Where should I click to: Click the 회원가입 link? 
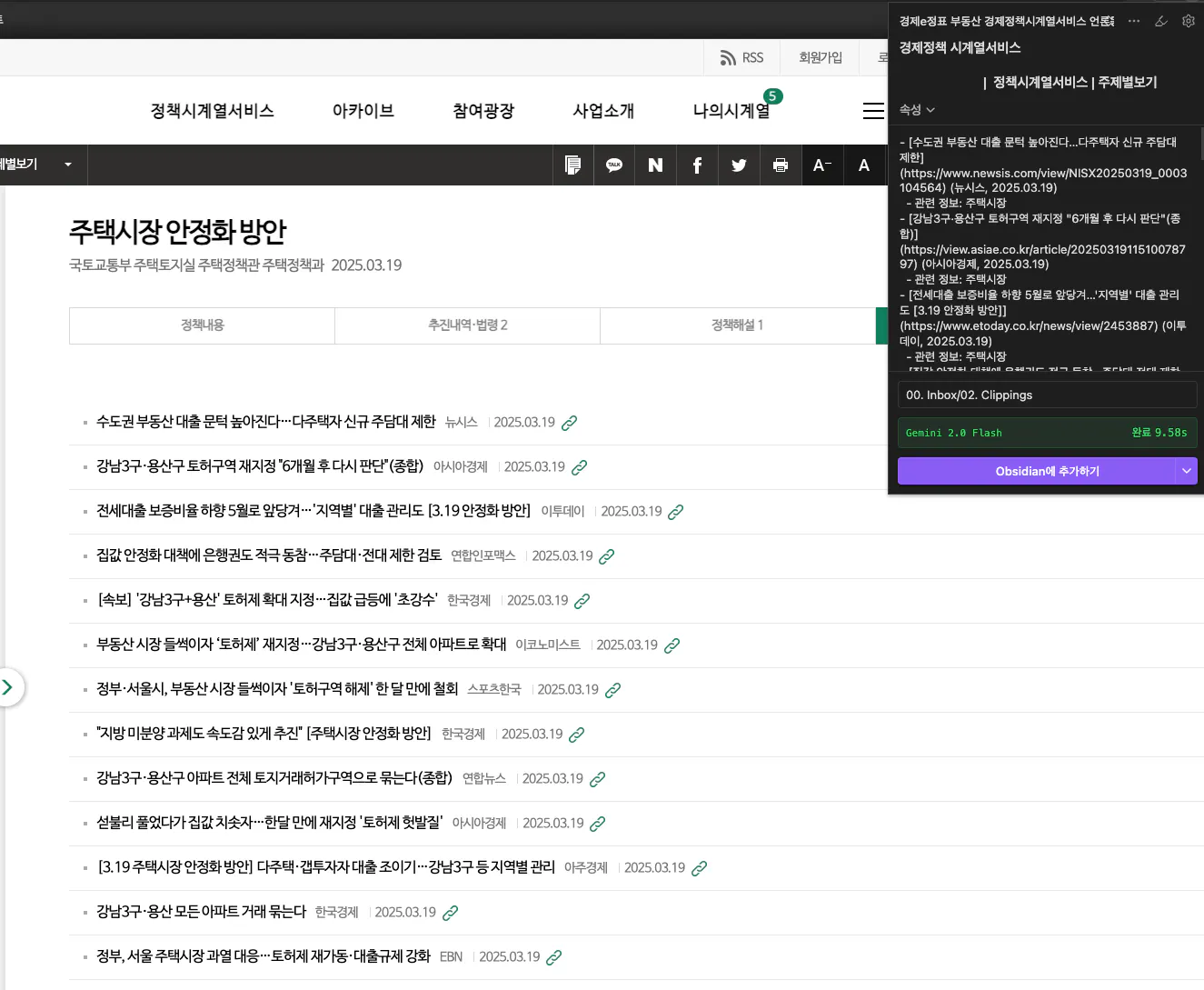click(821, 58)
